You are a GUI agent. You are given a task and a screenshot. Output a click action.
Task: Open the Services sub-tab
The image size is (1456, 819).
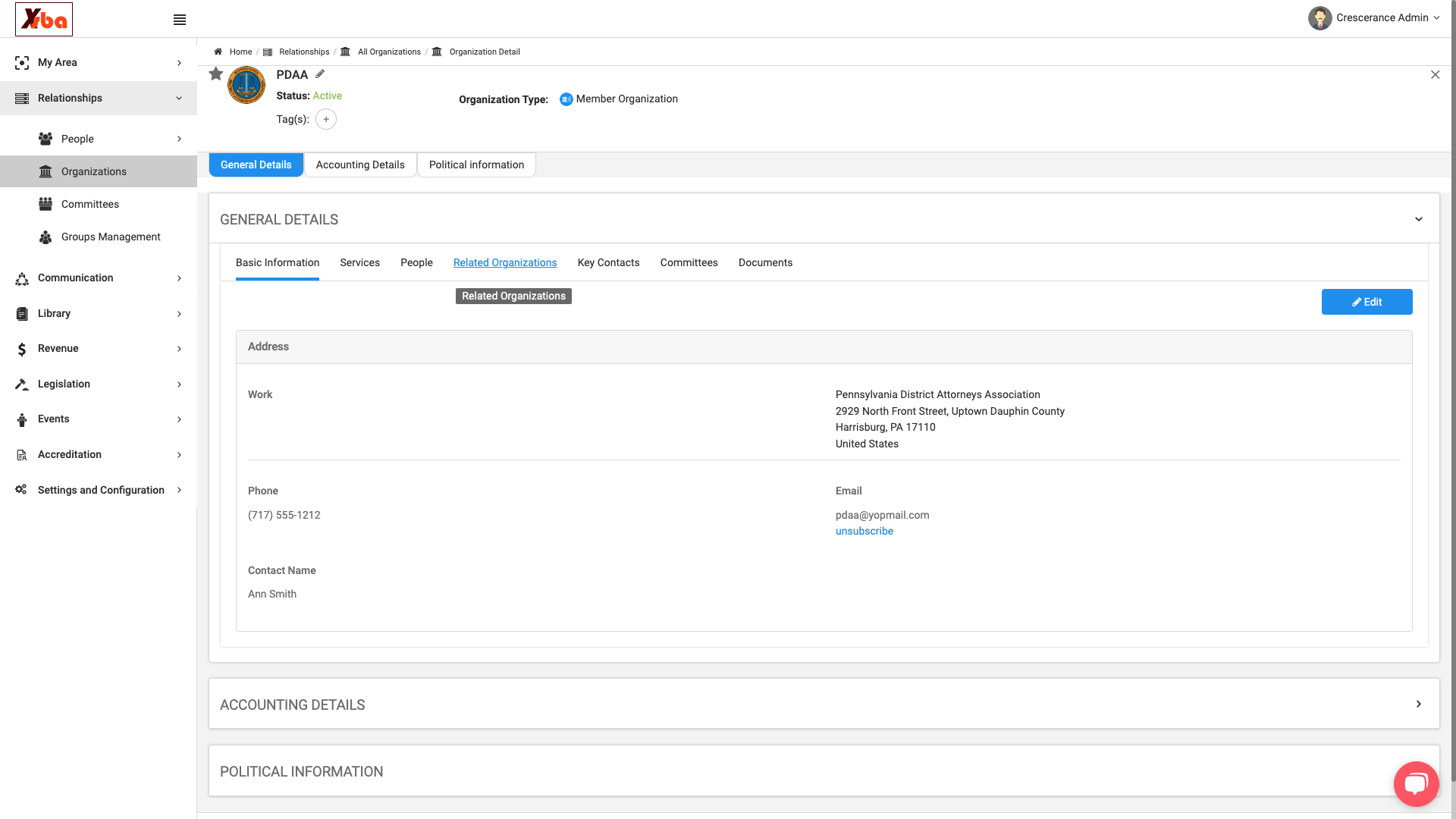(359, 262)
